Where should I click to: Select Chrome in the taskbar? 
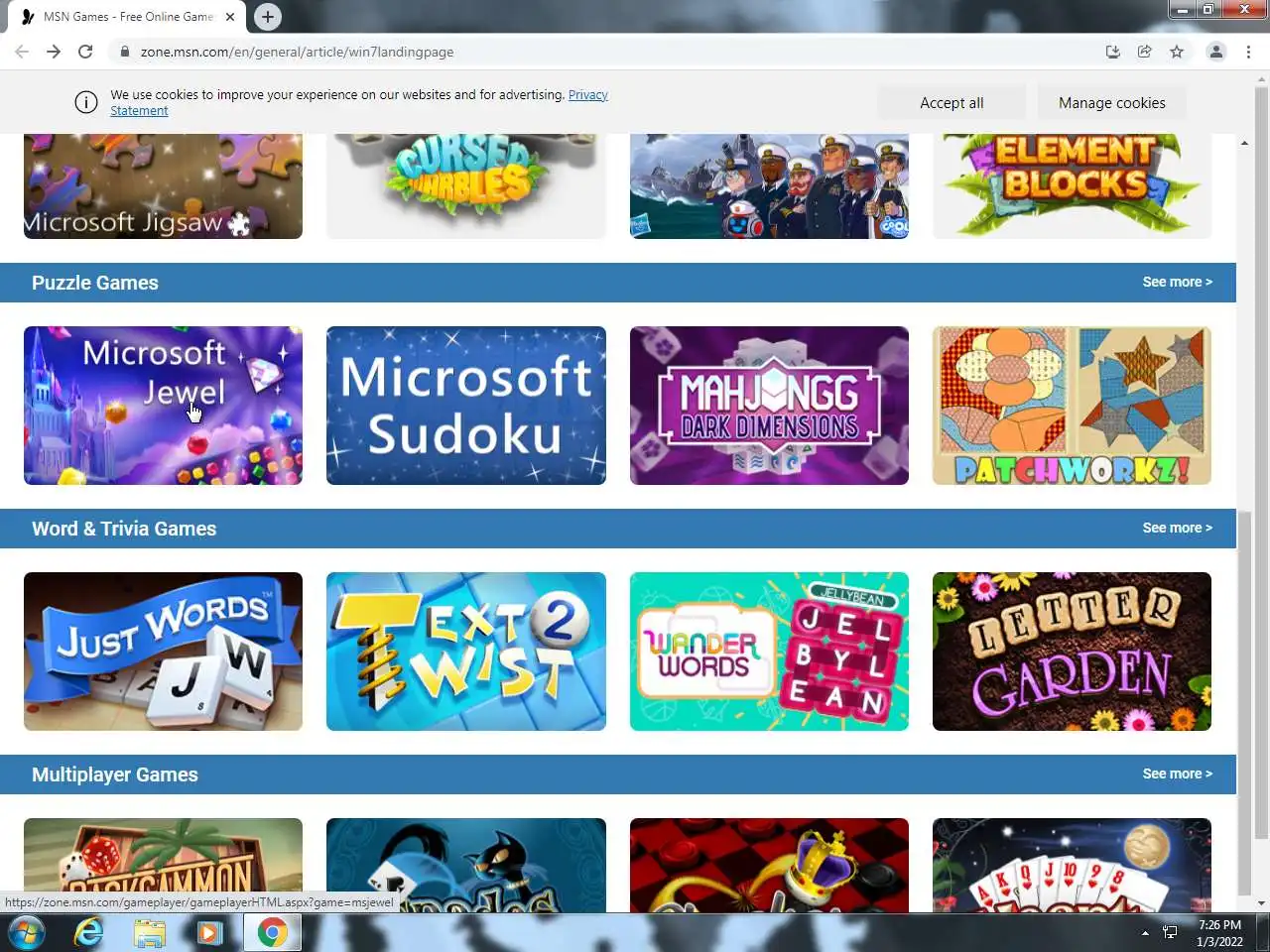point(273,933)
